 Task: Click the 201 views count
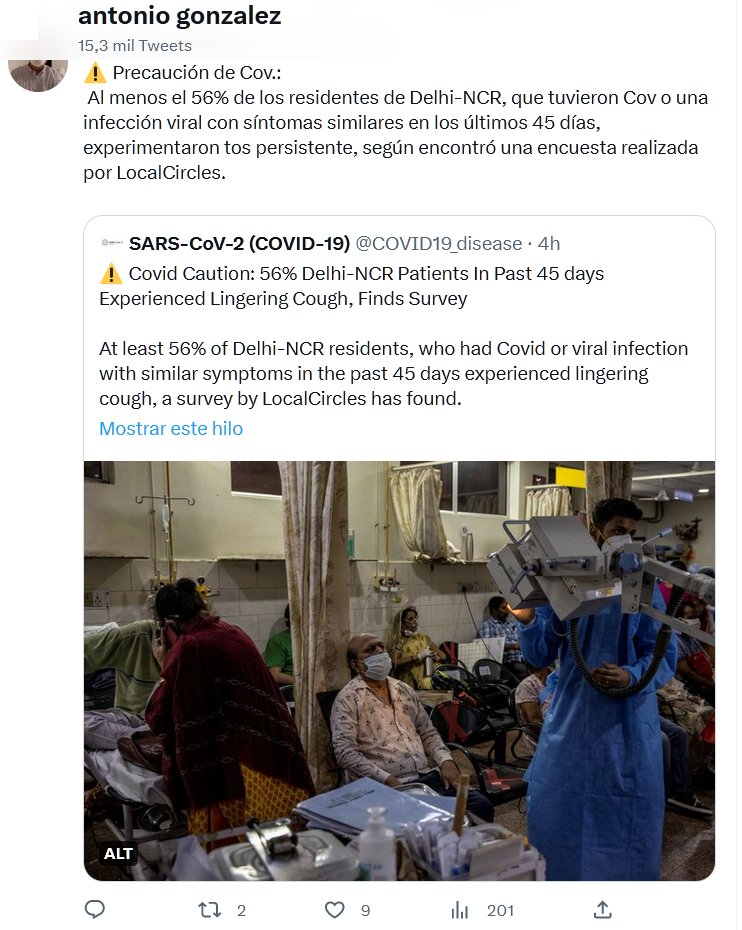(500, 910)
